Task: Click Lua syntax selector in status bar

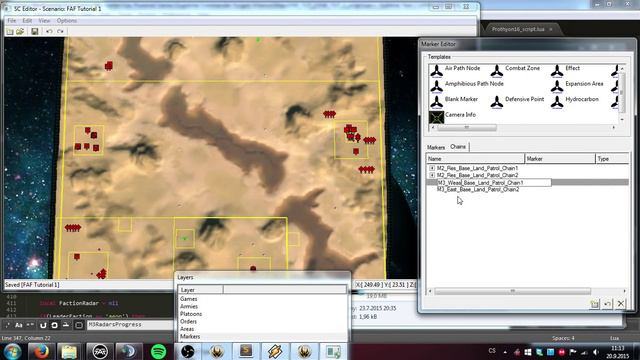Action: 614,338
